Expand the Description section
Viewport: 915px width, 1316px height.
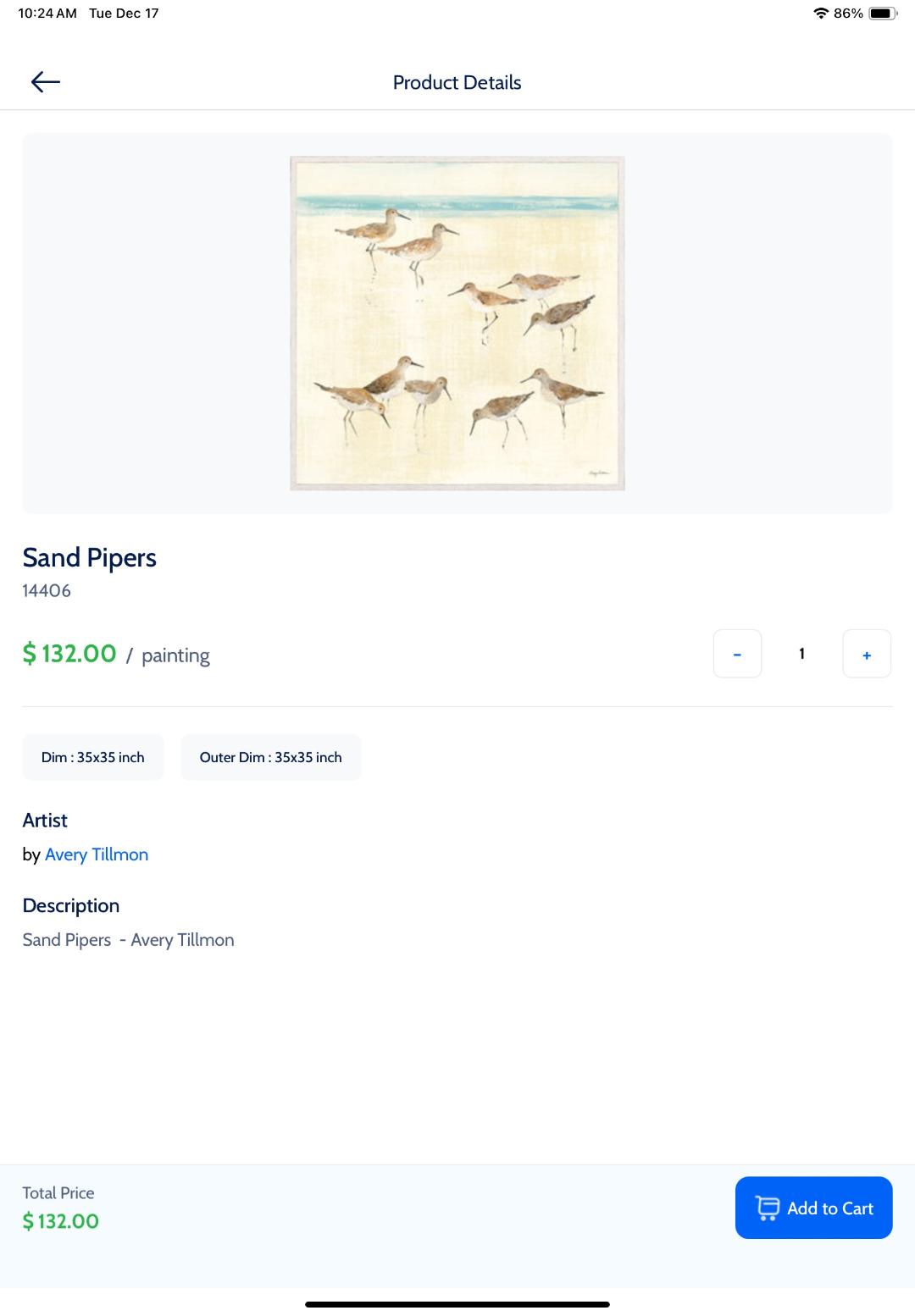pos(70,905)
